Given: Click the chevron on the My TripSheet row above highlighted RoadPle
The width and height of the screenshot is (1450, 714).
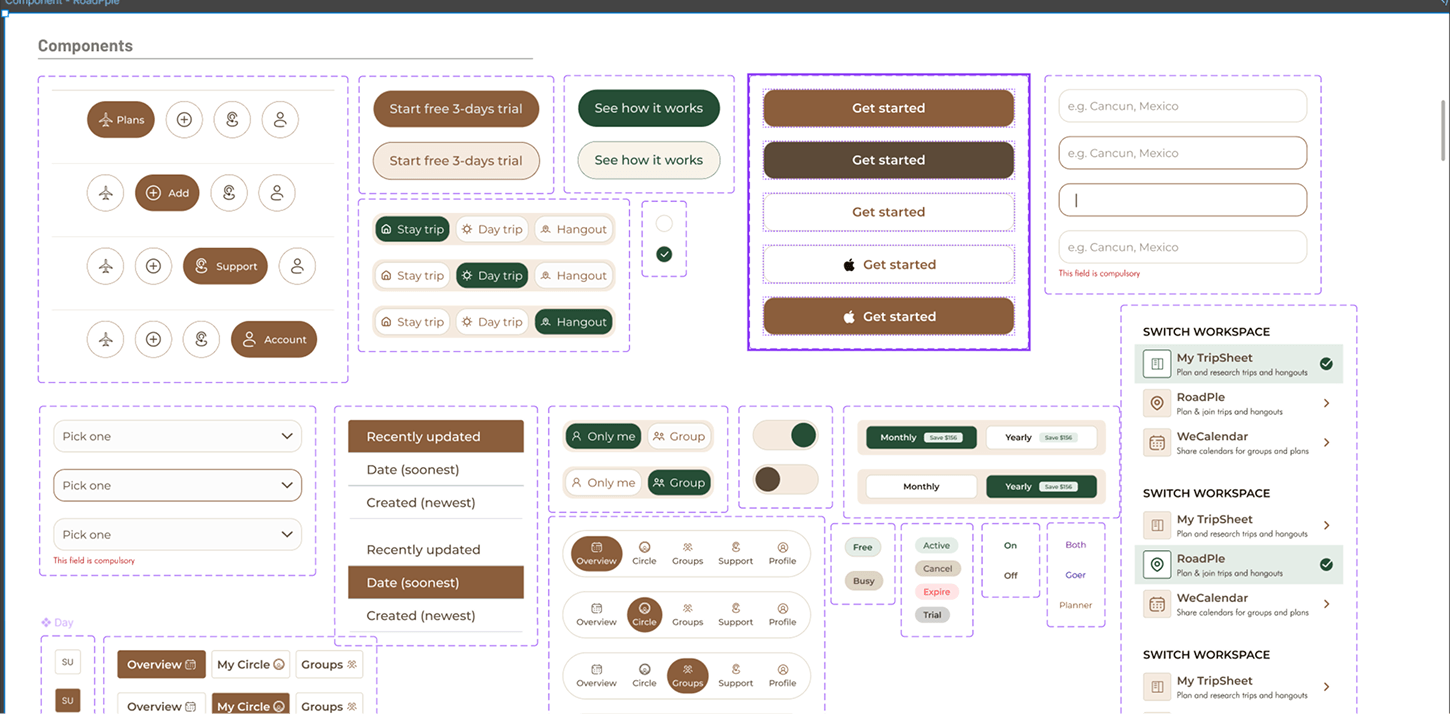Looking at the screenshot, I should [x=1326, y=525].
